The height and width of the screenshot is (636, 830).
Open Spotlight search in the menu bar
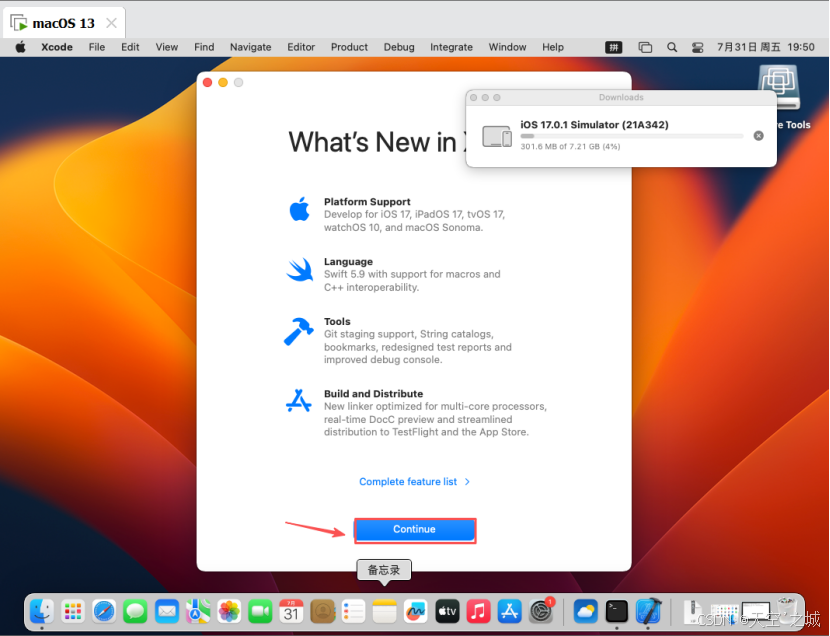click(672, 48)
